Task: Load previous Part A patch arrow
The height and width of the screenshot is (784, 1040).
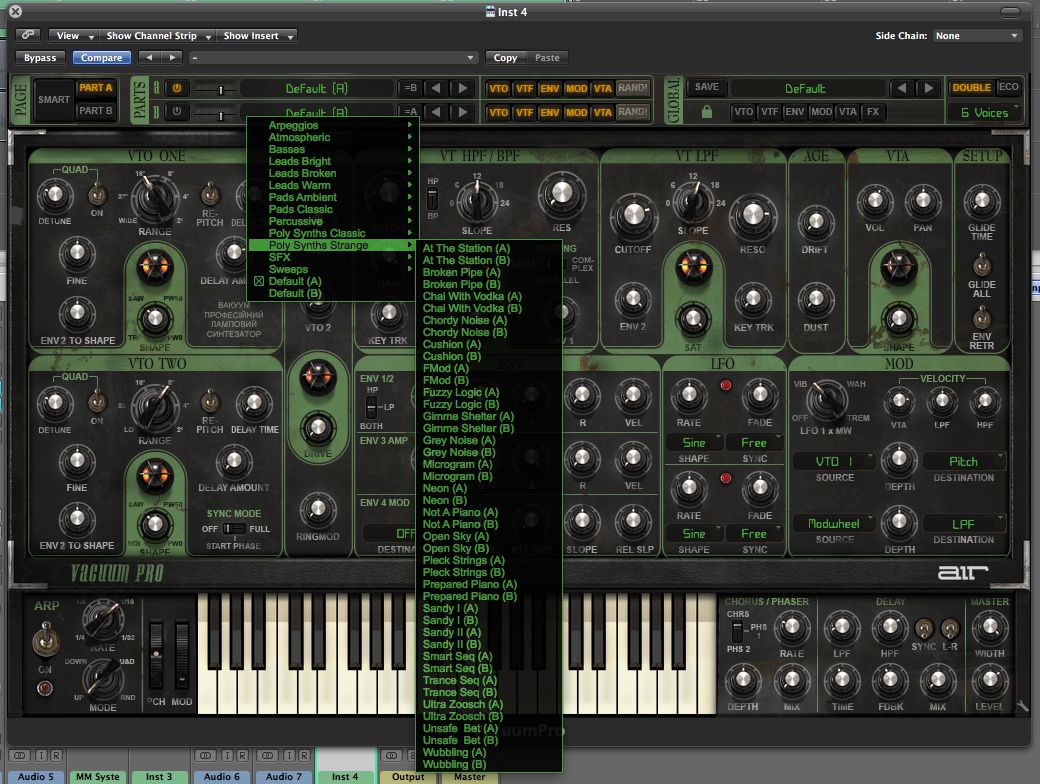Action: click(436, 88)
